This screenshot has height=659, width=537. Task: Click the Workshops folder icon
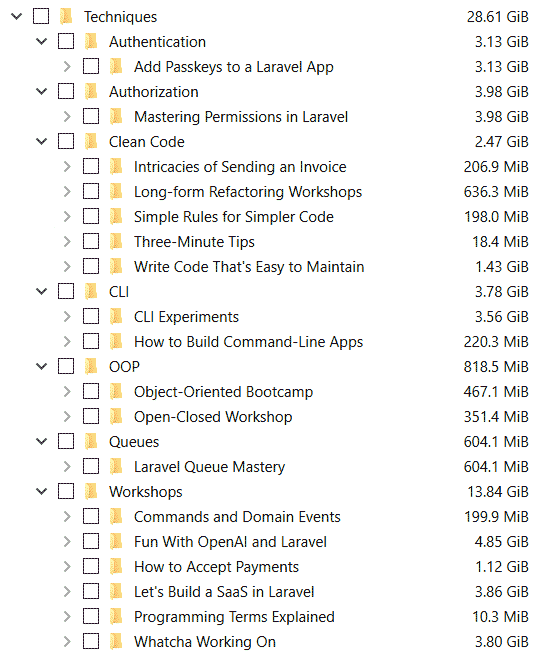pos(91,492)
